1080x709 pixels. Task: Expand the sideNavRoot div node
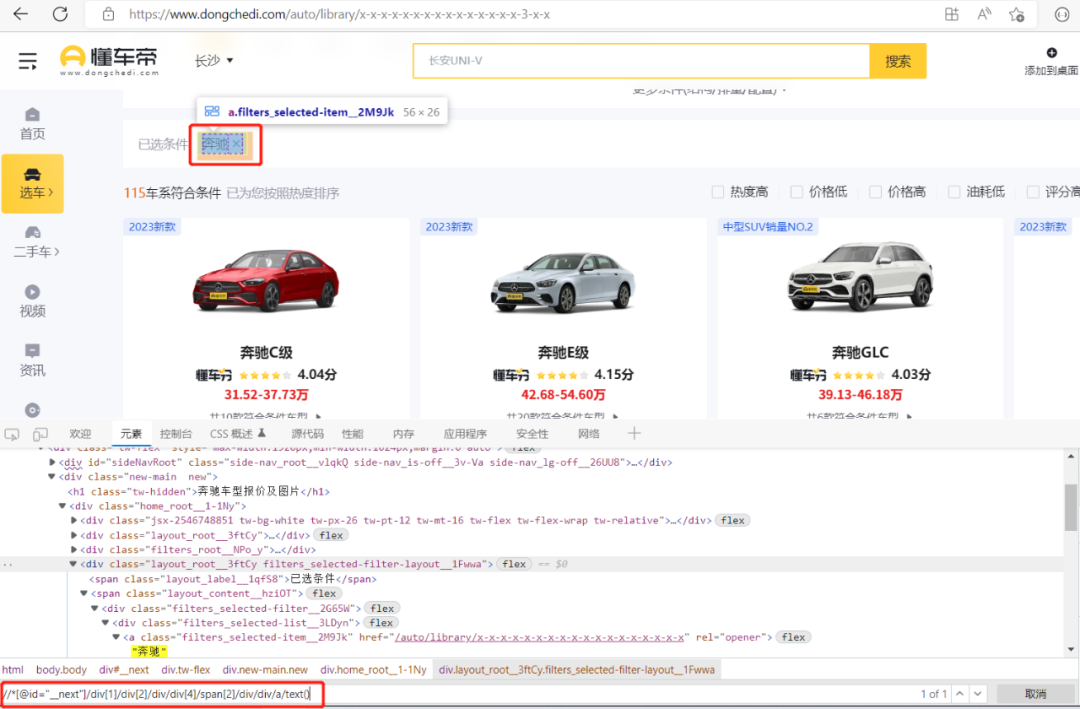tap(52, 462)
